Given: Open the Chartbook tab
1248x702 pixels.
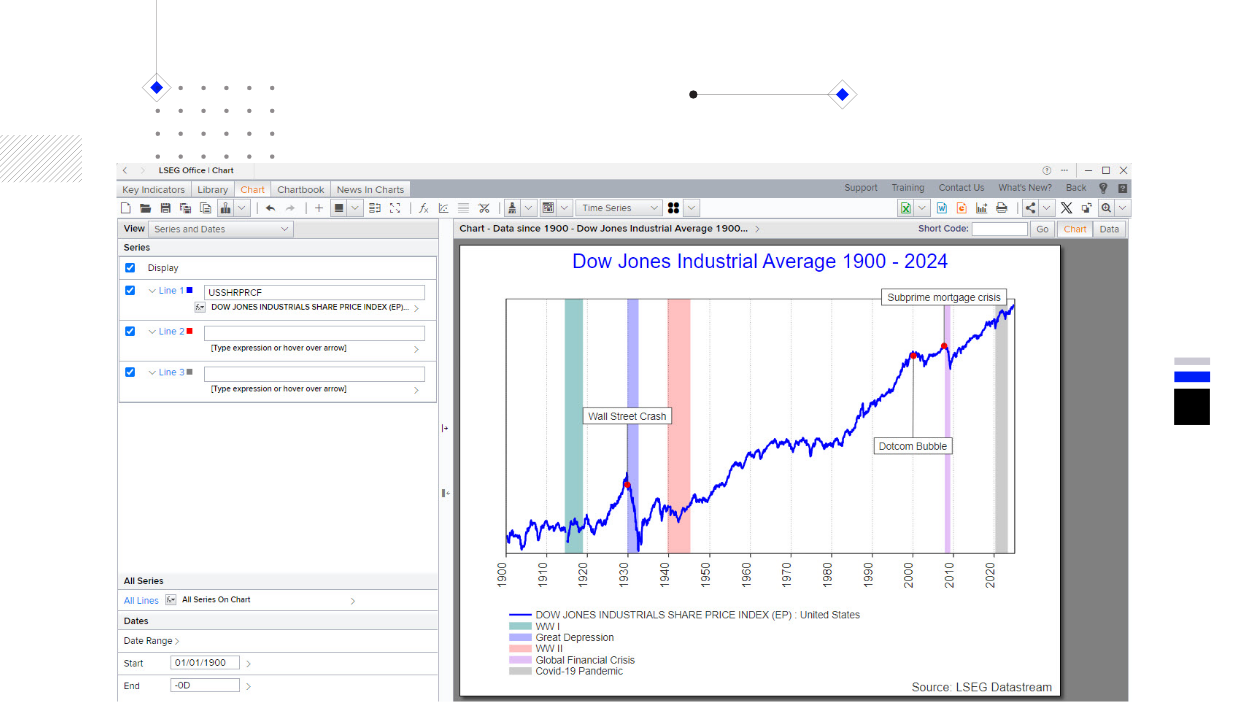Looking at the screenshot, I should (x=301, y=189).
